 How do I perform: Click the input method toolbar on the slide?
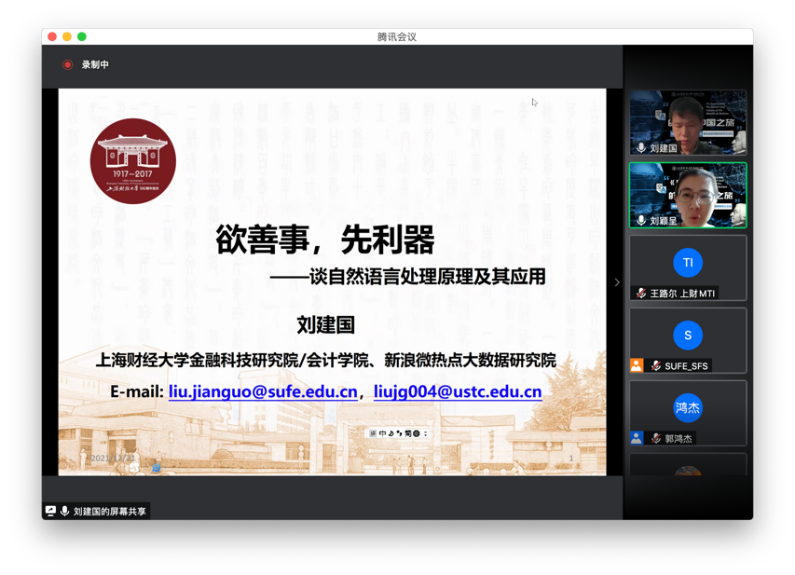click(398, 433)
